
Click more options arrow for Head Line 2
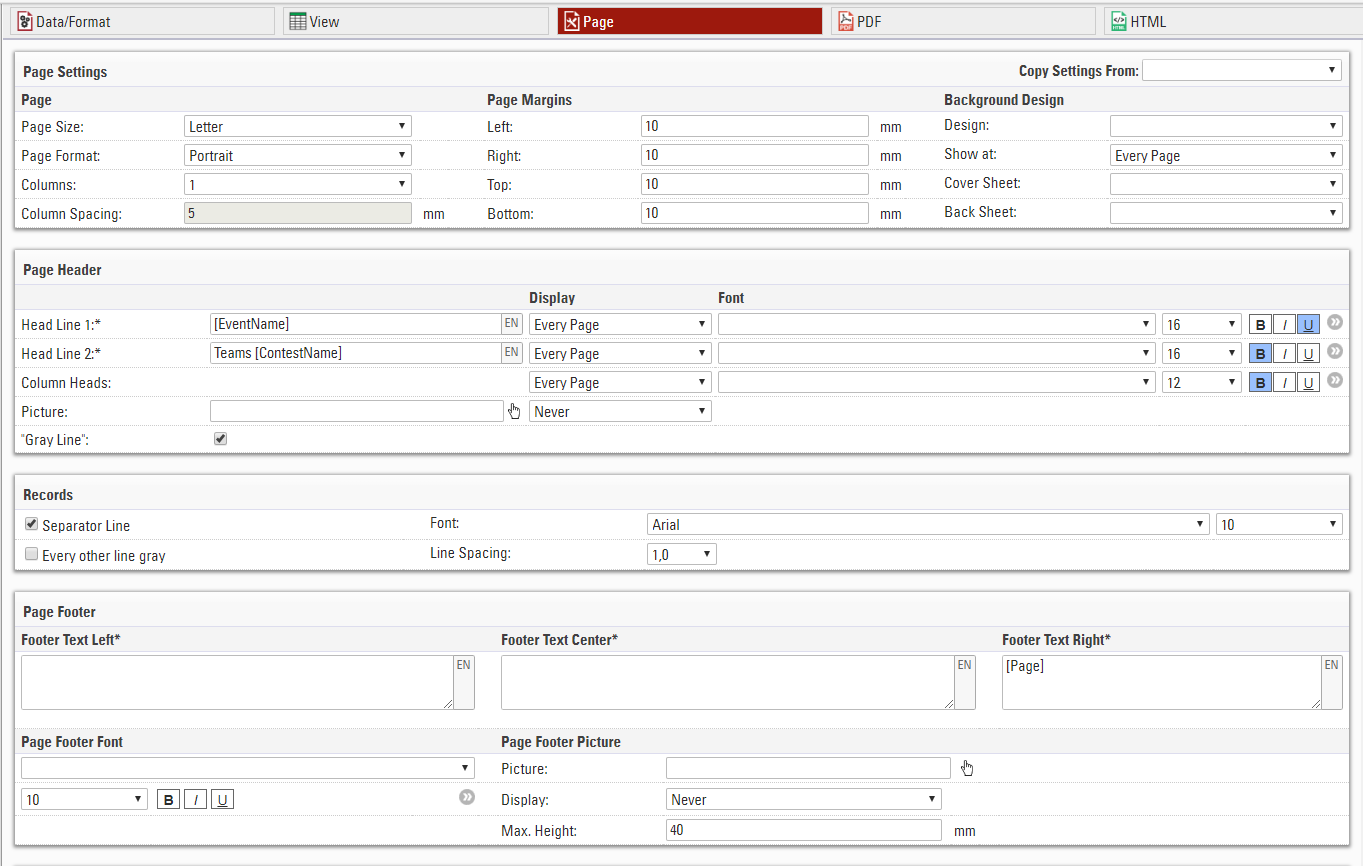[x=1334, y=352]
